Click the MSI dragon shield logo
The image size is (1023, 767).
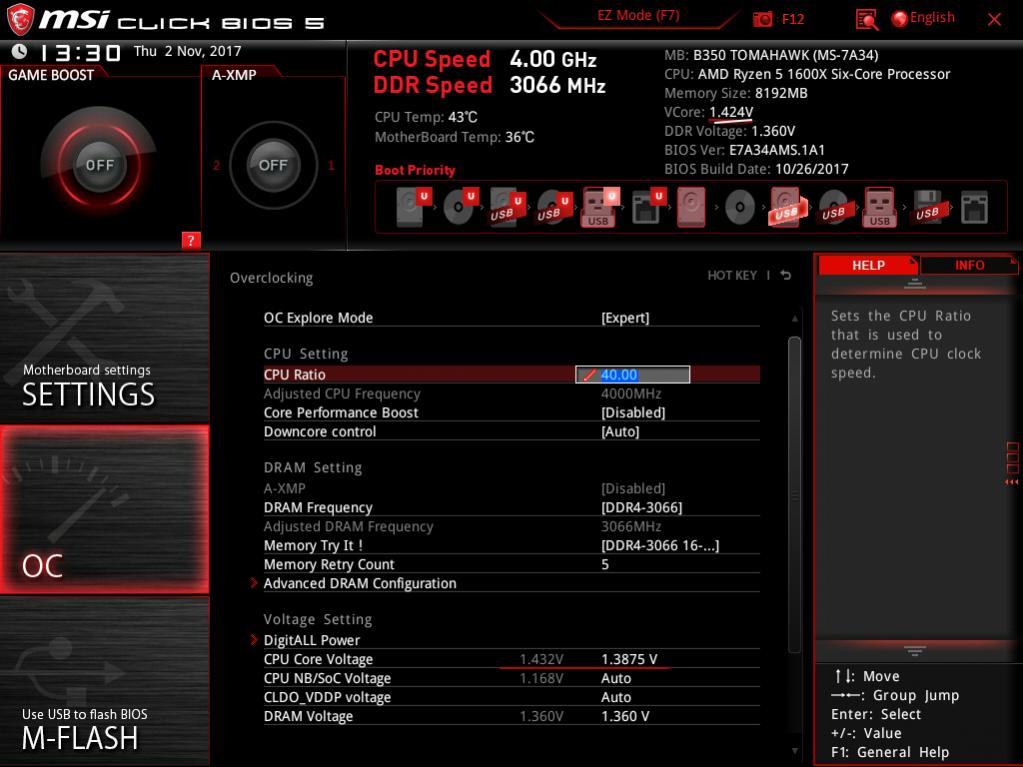pos(20,19)
